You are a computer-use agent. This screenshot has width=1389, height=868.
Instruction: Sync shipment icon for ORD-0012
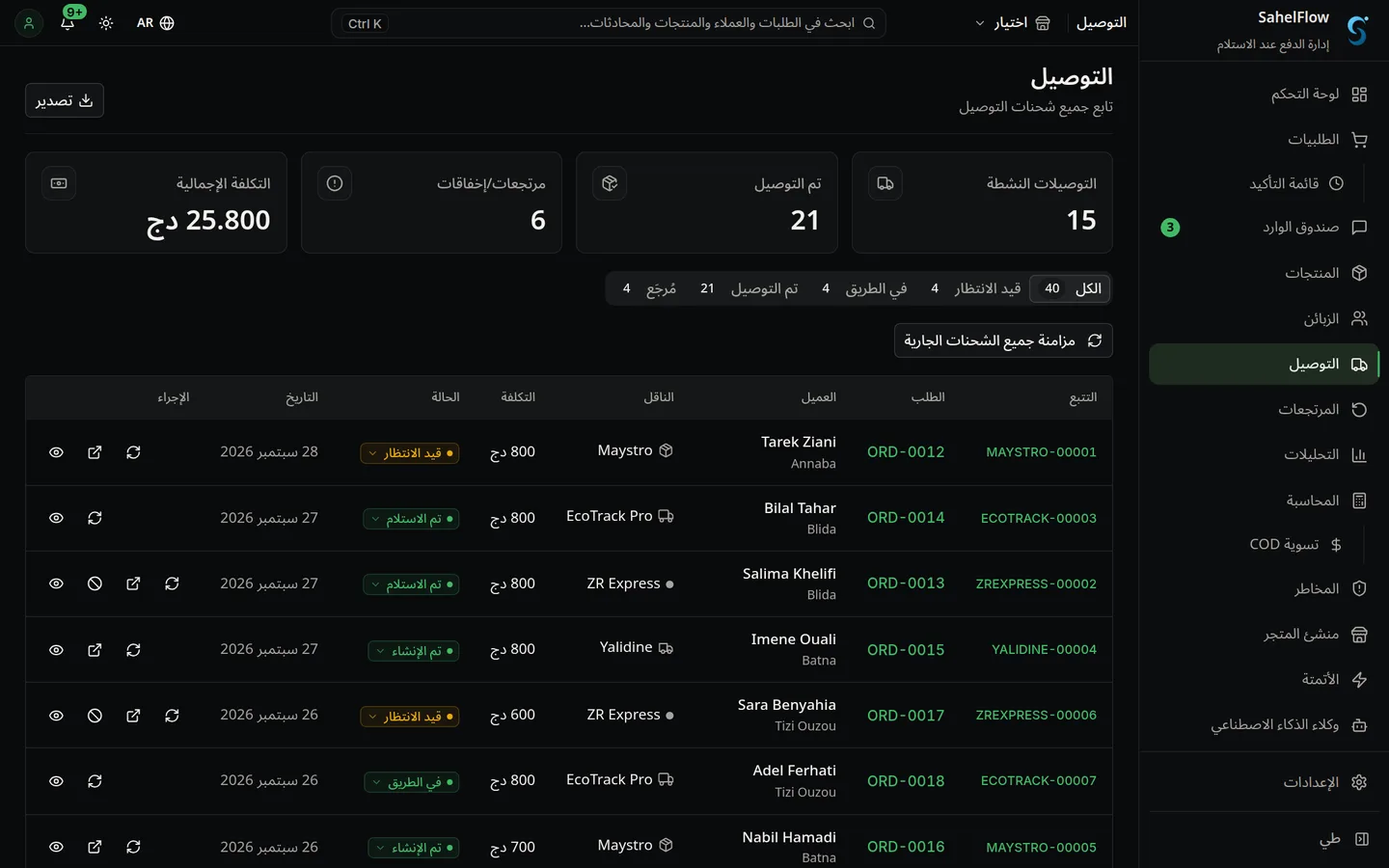point(133,452)
